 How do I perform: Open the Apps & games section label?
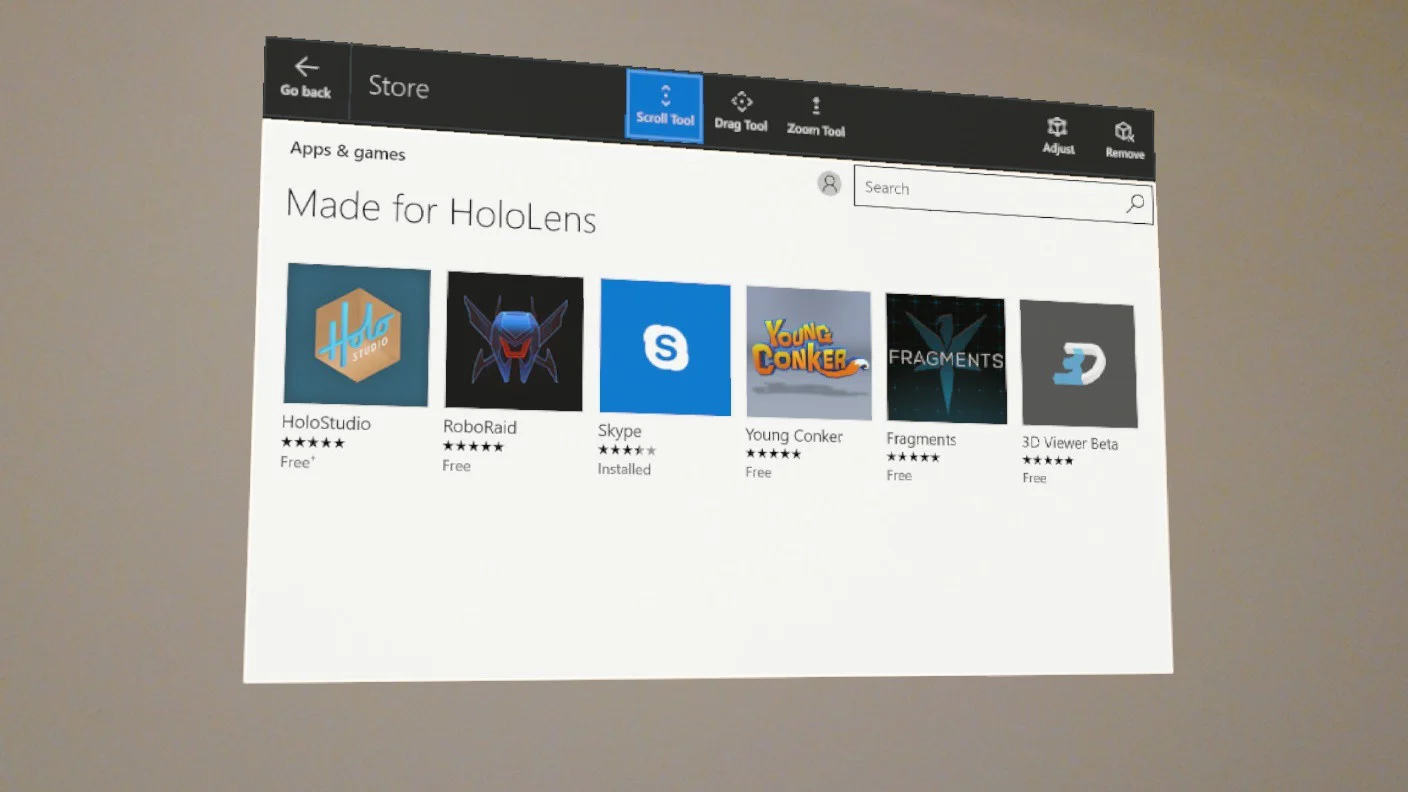pyautogui.click(x=347, y=151)
